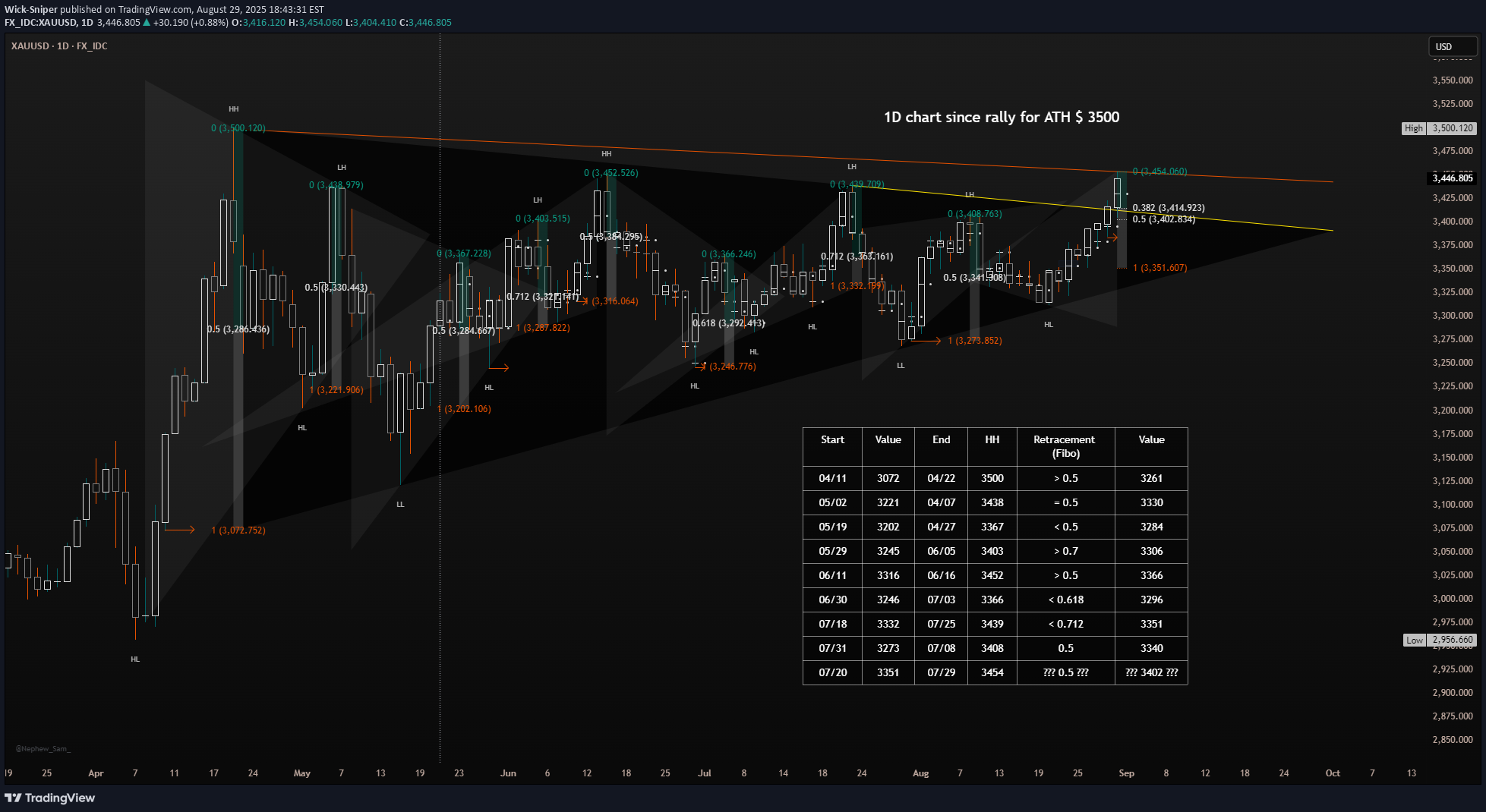Viewport: 1486px width, 812px height.
Task: Click the green up-triangle in the header quote
Action: (147, 23)
